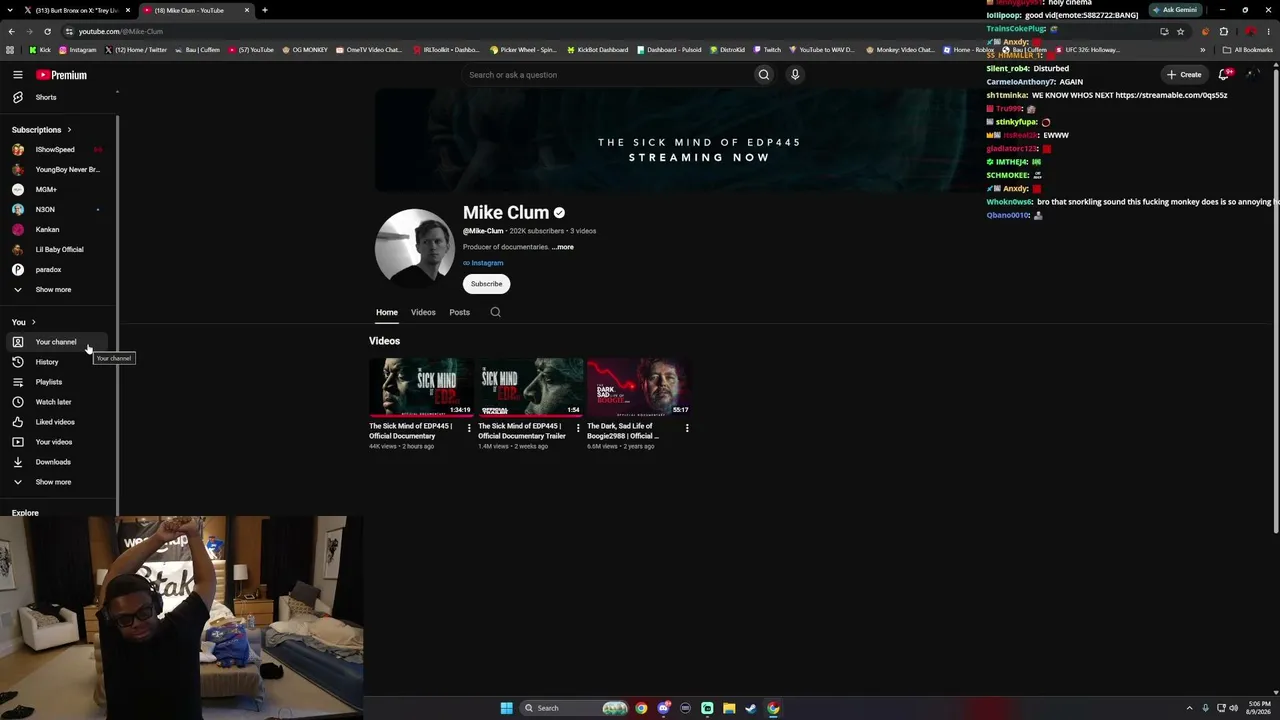Open Liked videos in the sidebar
1280x720 pixels.
point(55,422)
